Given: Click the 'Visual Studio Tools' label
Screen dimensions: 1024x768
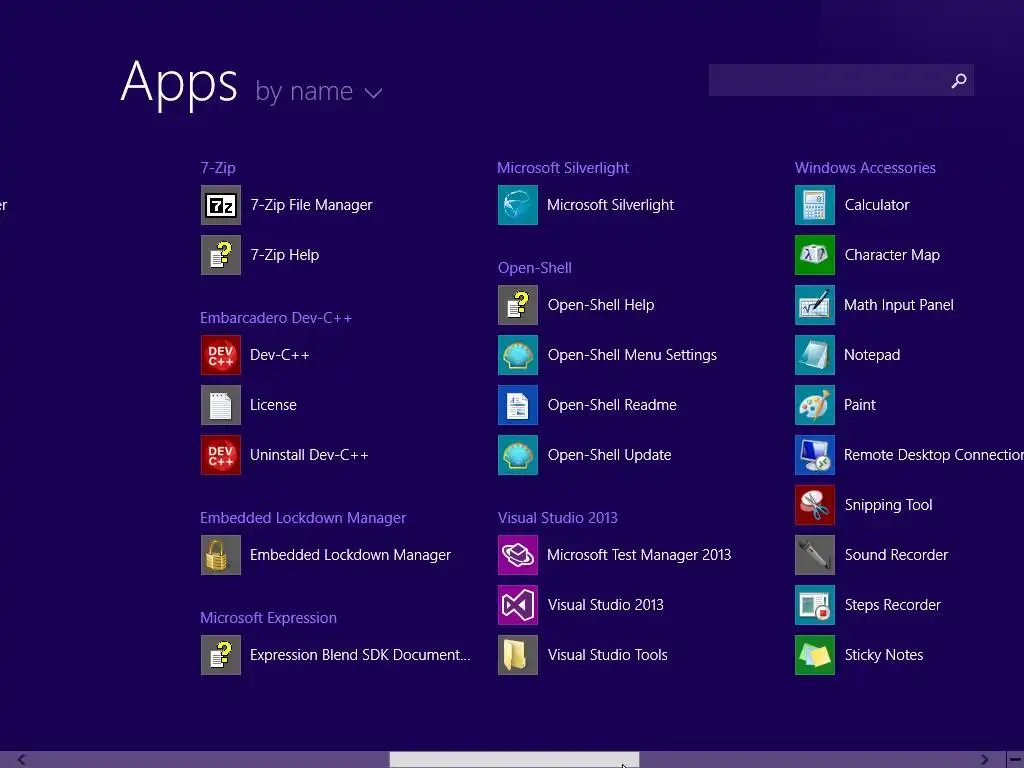Looking at the screenshot, I should coord(607,655).
